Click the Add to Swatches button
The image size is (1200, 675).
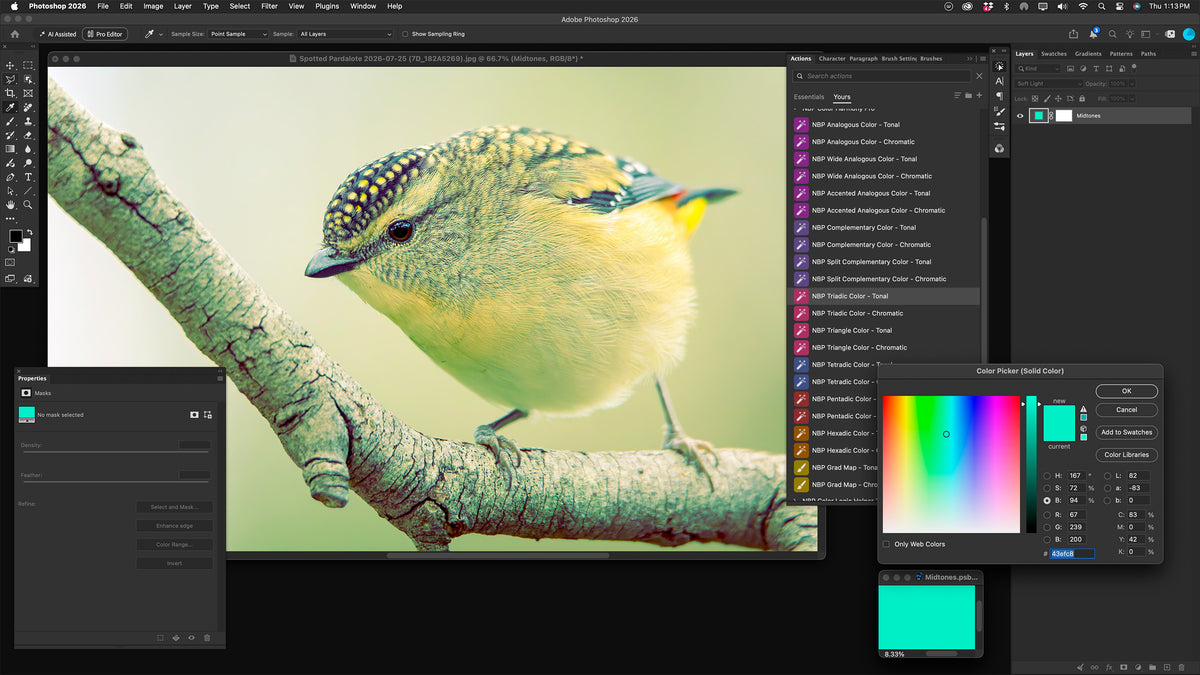(x=1127, y=432)
